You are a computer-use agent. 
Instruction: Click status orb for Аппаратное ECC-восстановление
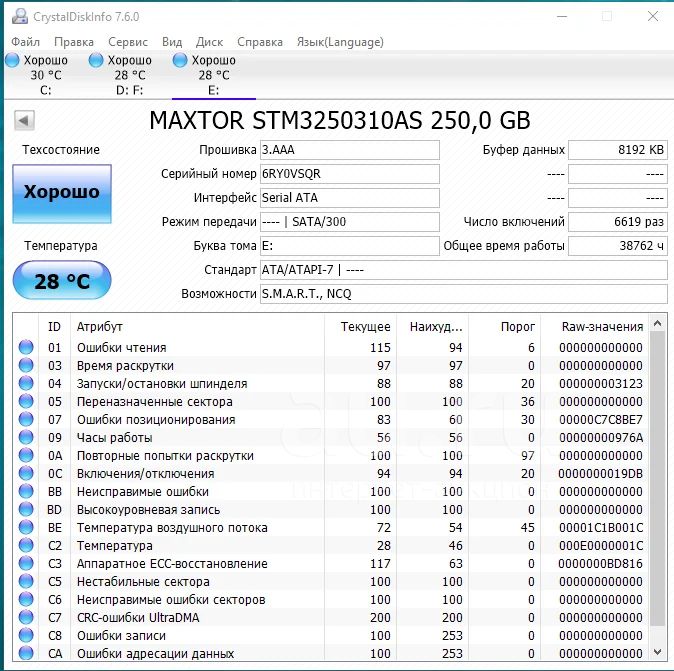(26, 564)
